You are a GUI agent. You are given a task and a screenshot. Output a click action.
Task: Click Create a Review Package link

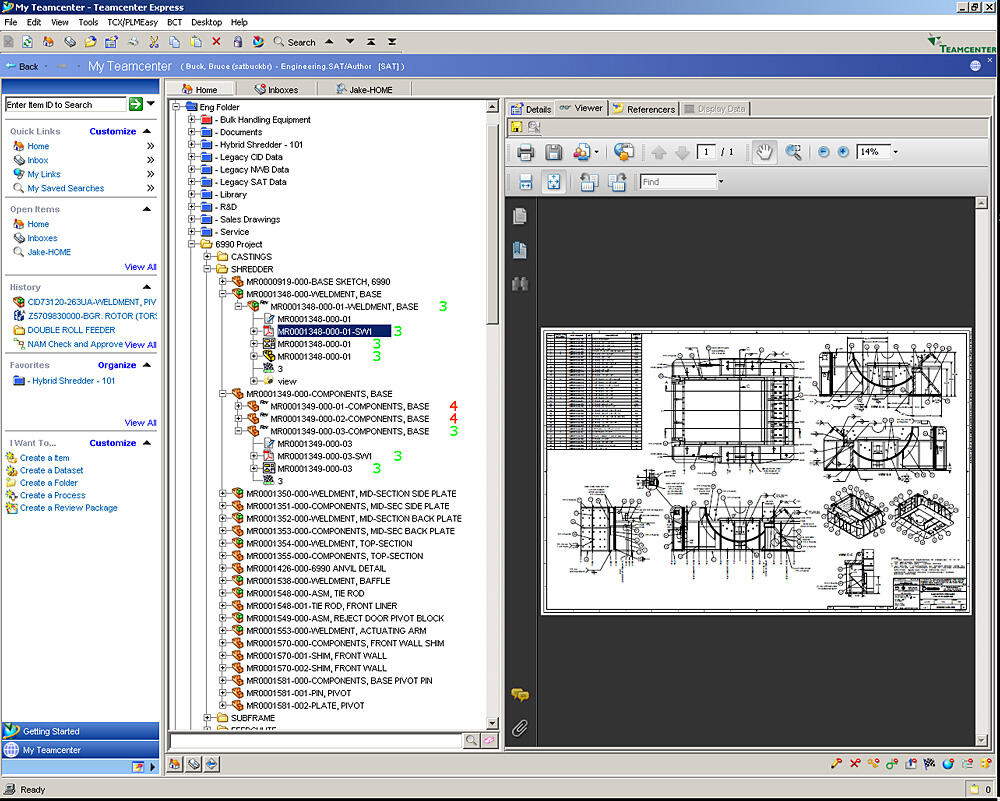click(68, 508)
